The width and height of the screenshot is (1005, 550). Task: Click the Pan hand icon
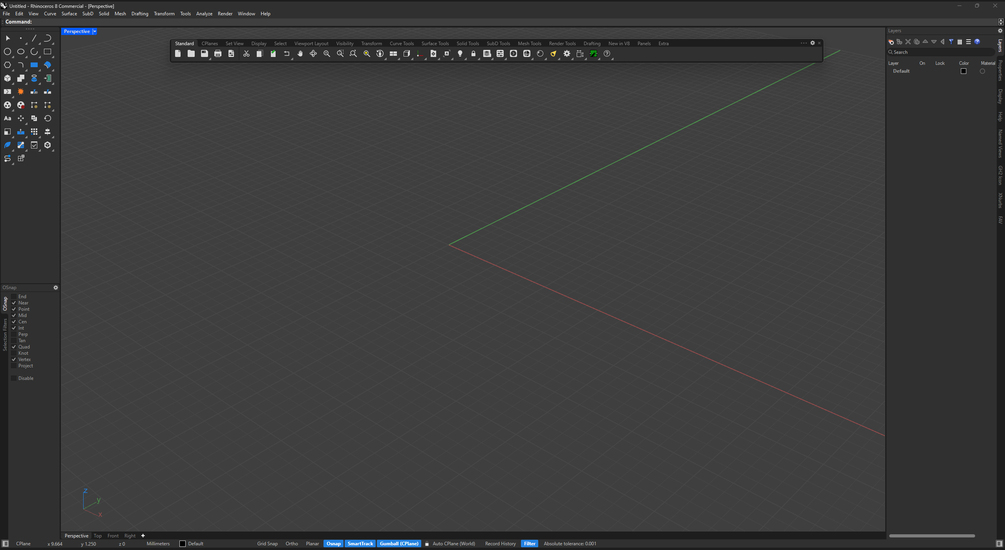pos(300,54)
